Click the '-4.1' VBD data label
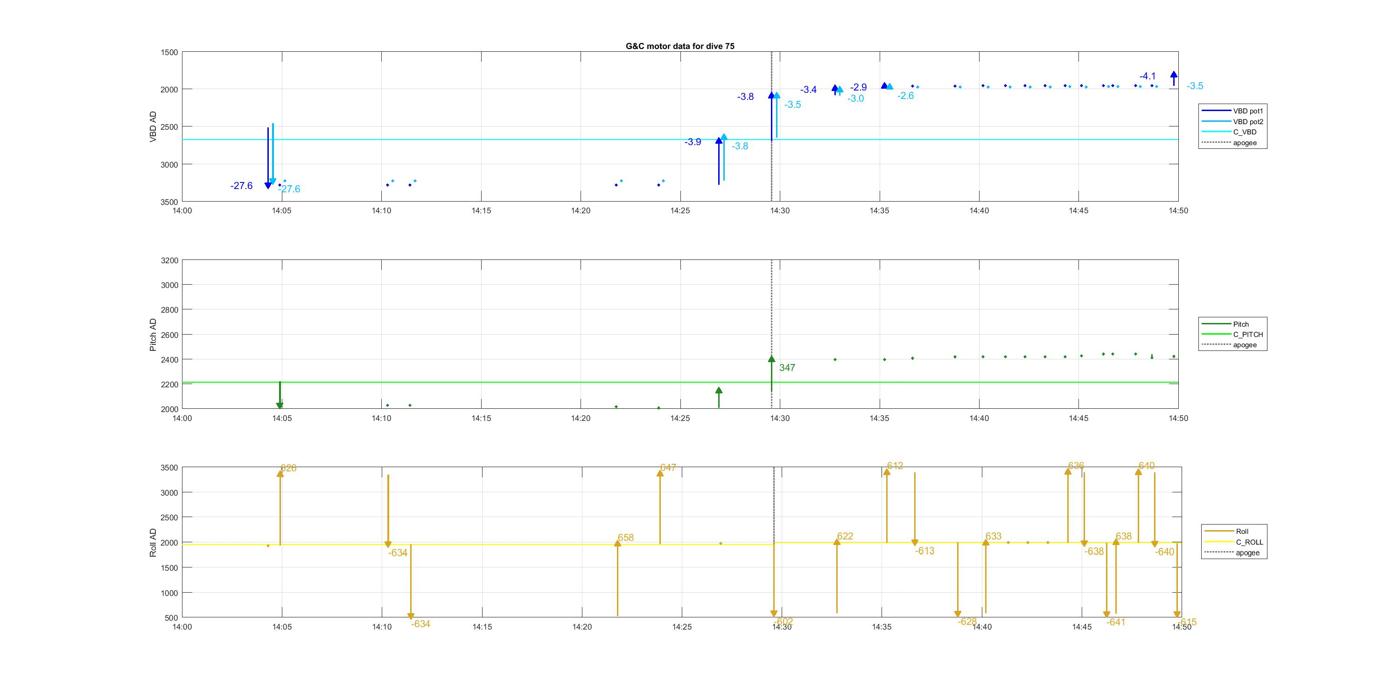The height and width of the screenshot is (693, 1400). pyautogui.click(x=1148, y=76)
